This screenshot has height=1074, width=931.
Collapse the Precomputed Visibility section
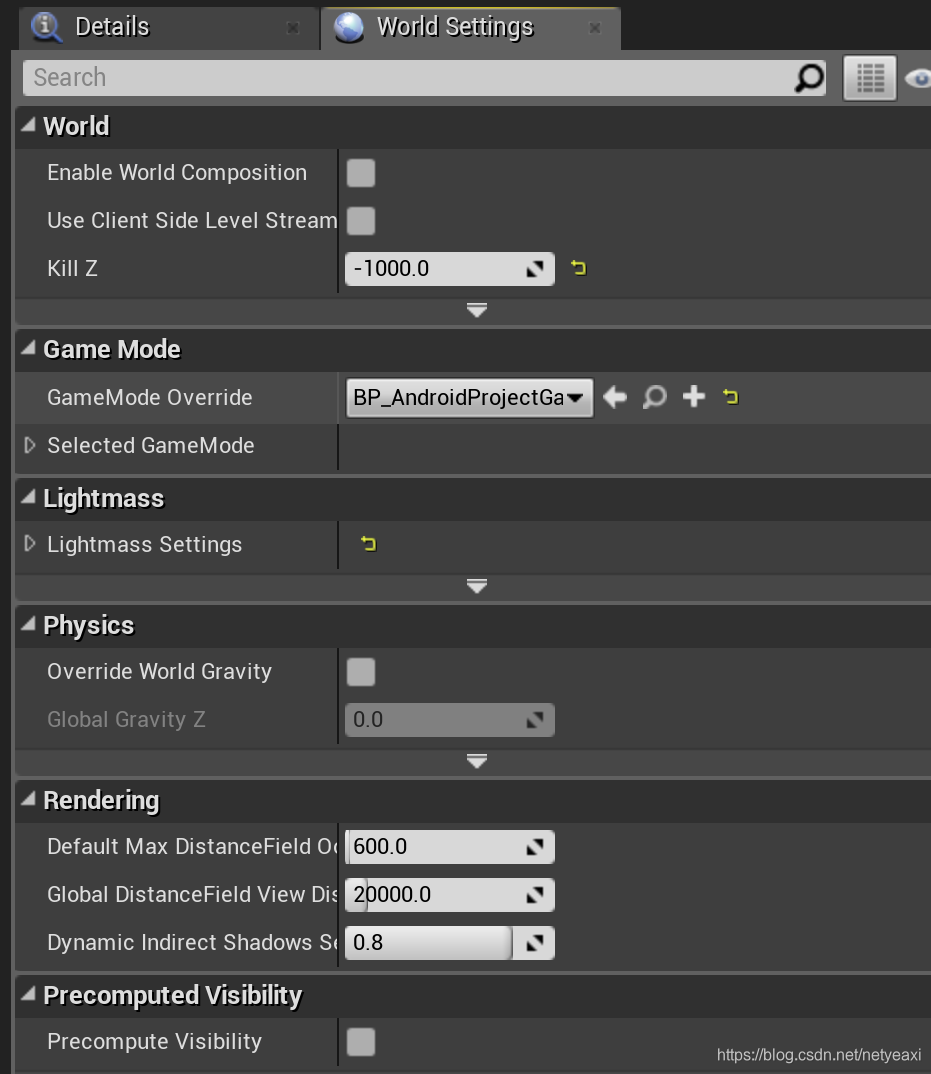point(28,994)
